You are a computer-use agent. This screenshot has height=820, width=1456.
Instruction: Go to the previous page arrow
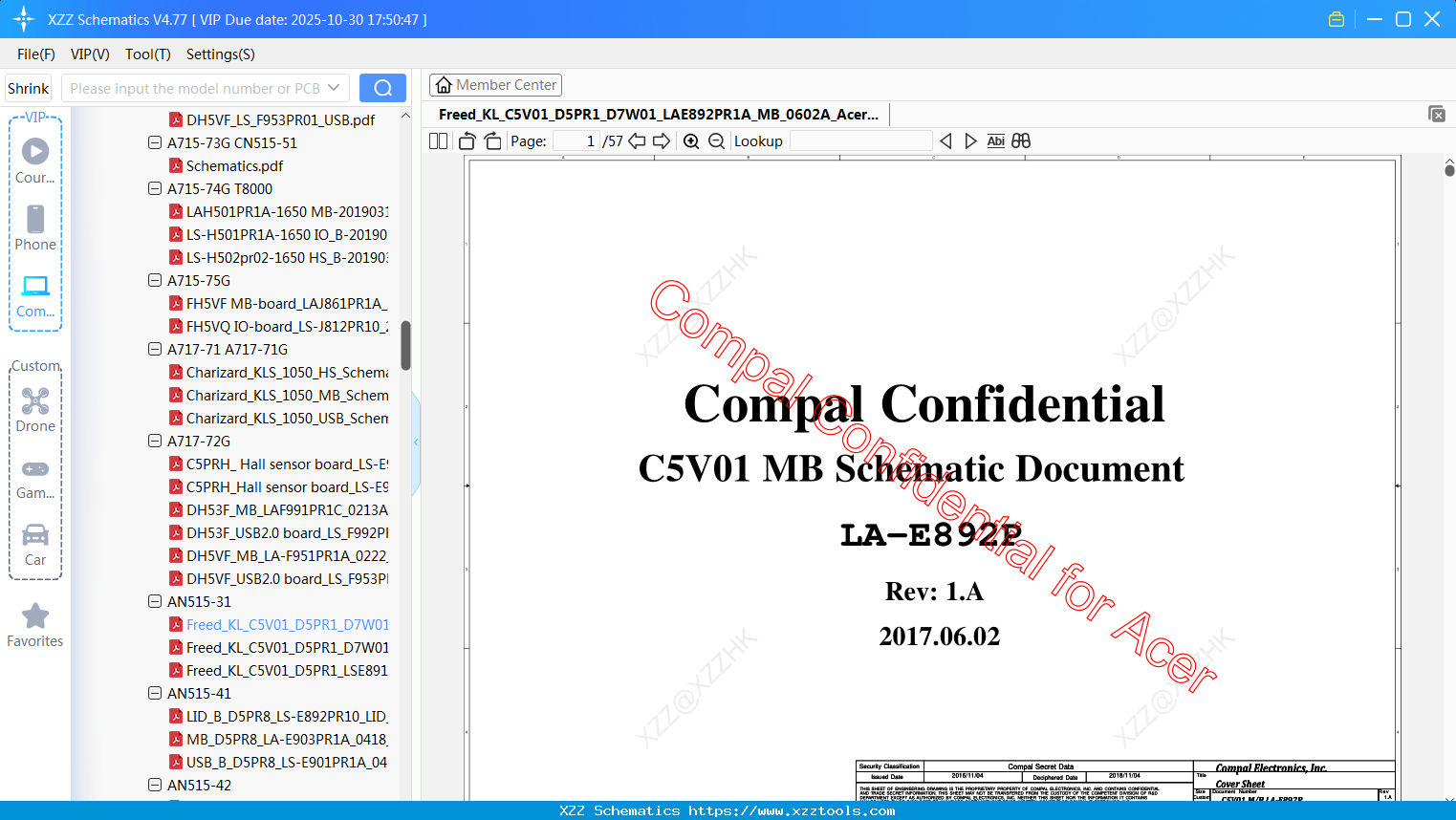pyautogui.click(x=637, y=141)
